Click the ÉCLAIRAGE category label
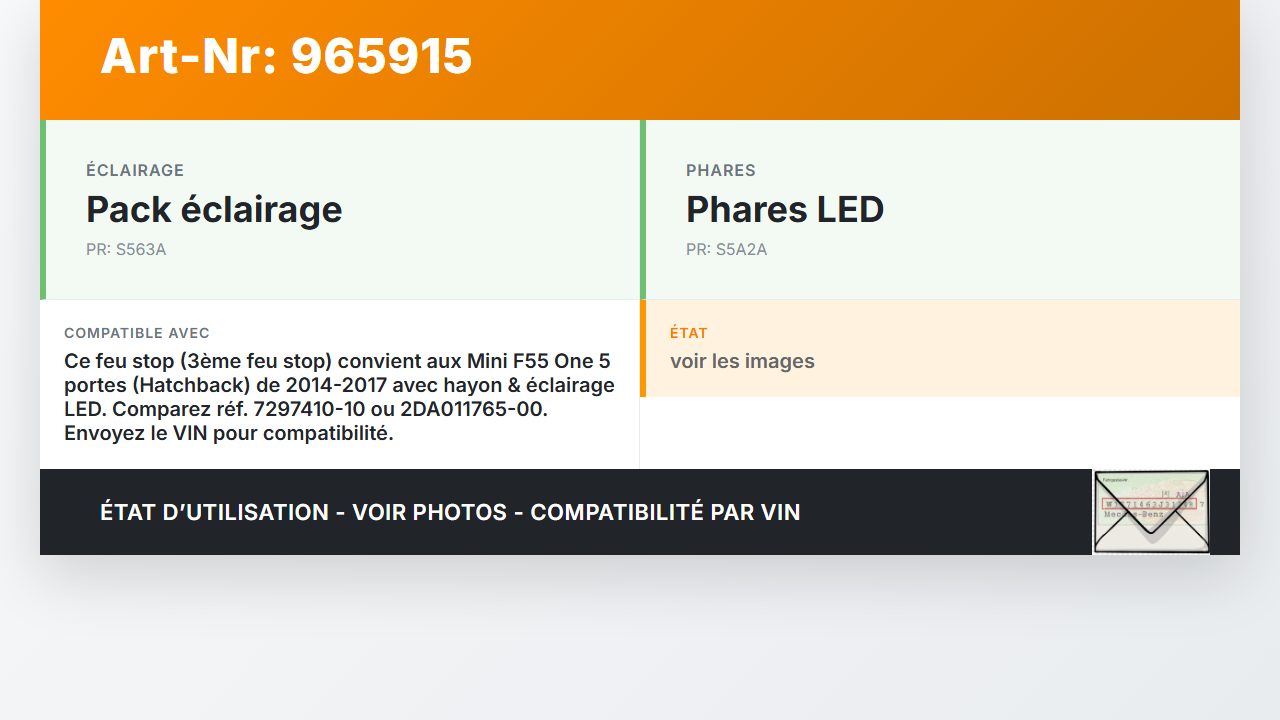 click(x=135, y=171)
